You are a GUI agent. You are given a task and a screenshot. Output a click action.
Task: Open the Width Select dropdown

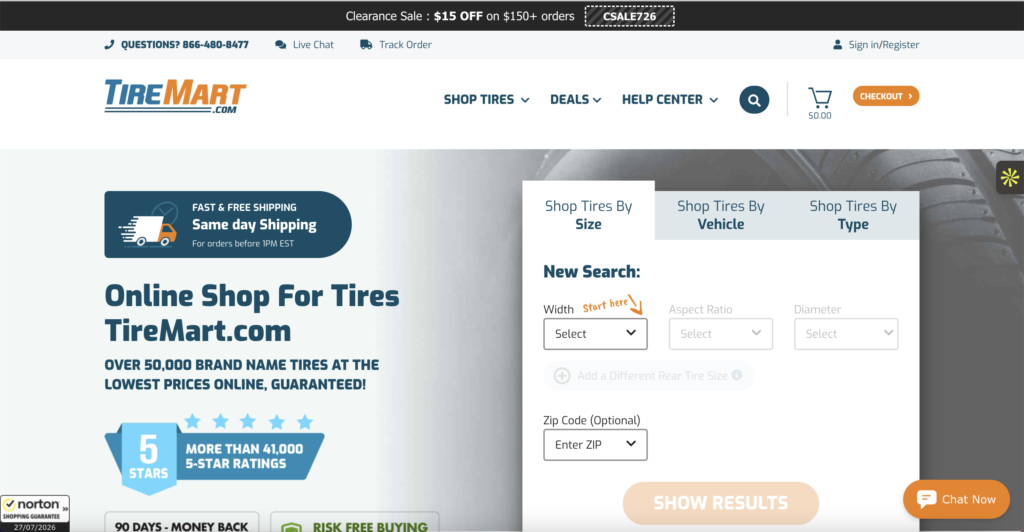pyautogui.click(x=595, y=334)
